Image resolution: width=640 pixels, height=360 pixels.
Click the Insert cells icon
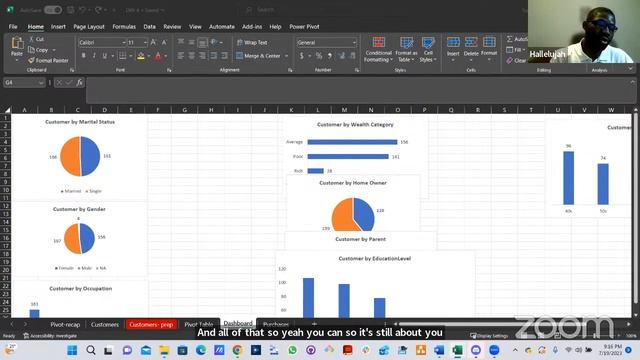pyautogui.click(x=453, y=42)
